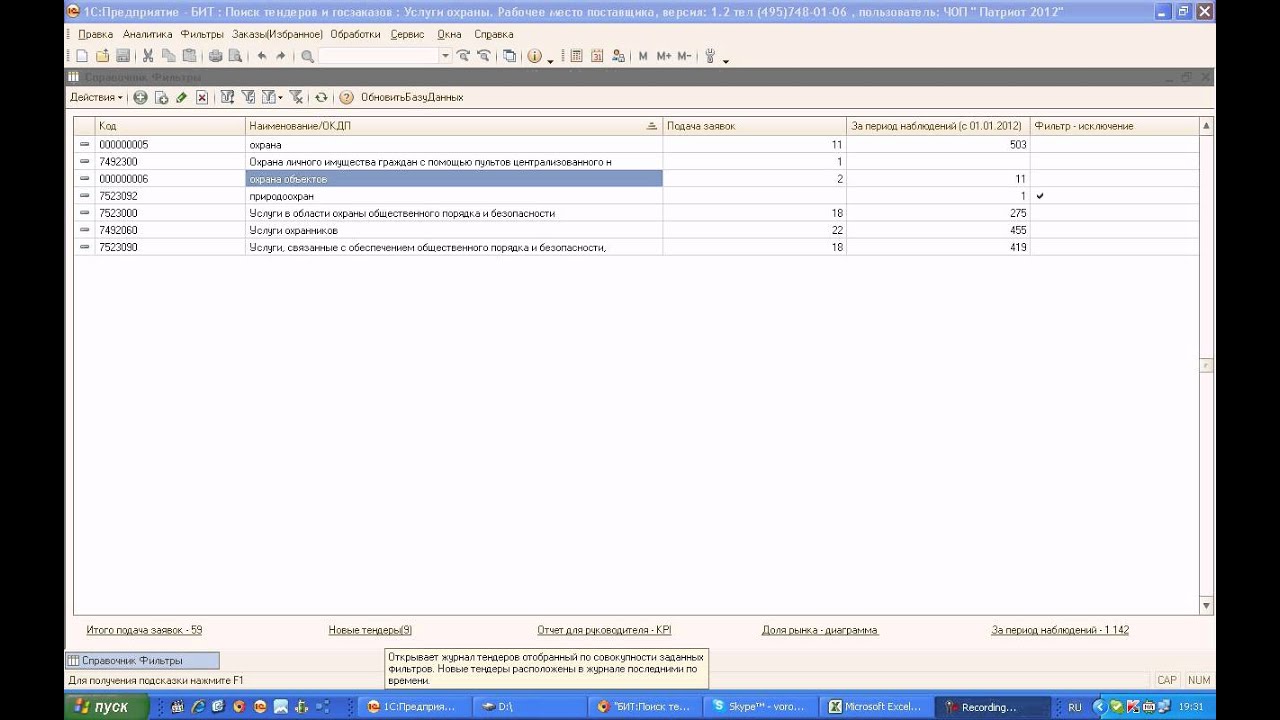Click the Cut scissors icon
This screenshot has height=720, width=1280.
(148, 56)
